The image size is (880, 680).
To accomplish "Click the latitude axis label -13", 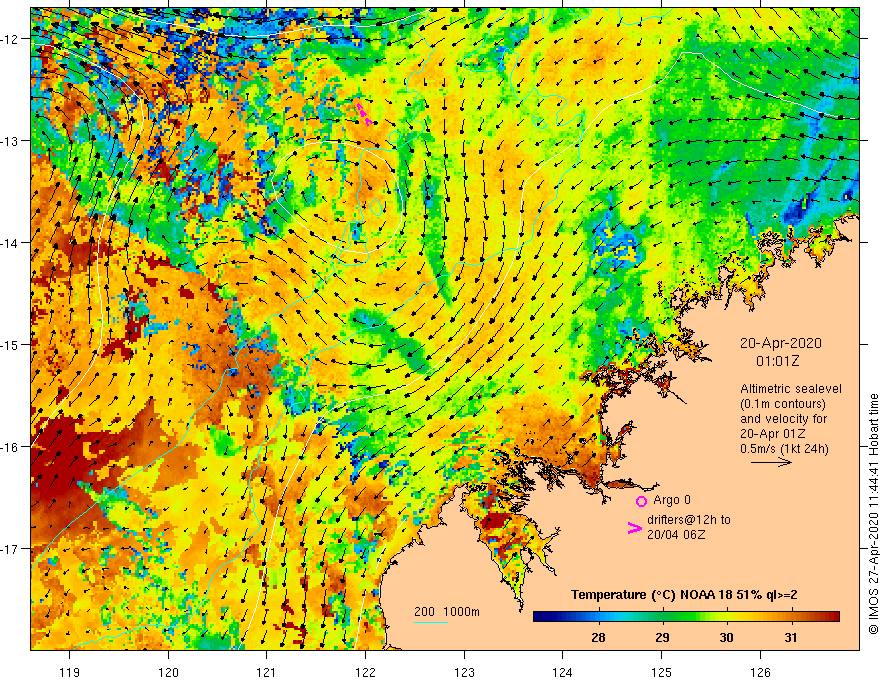I will pos(10,141).
